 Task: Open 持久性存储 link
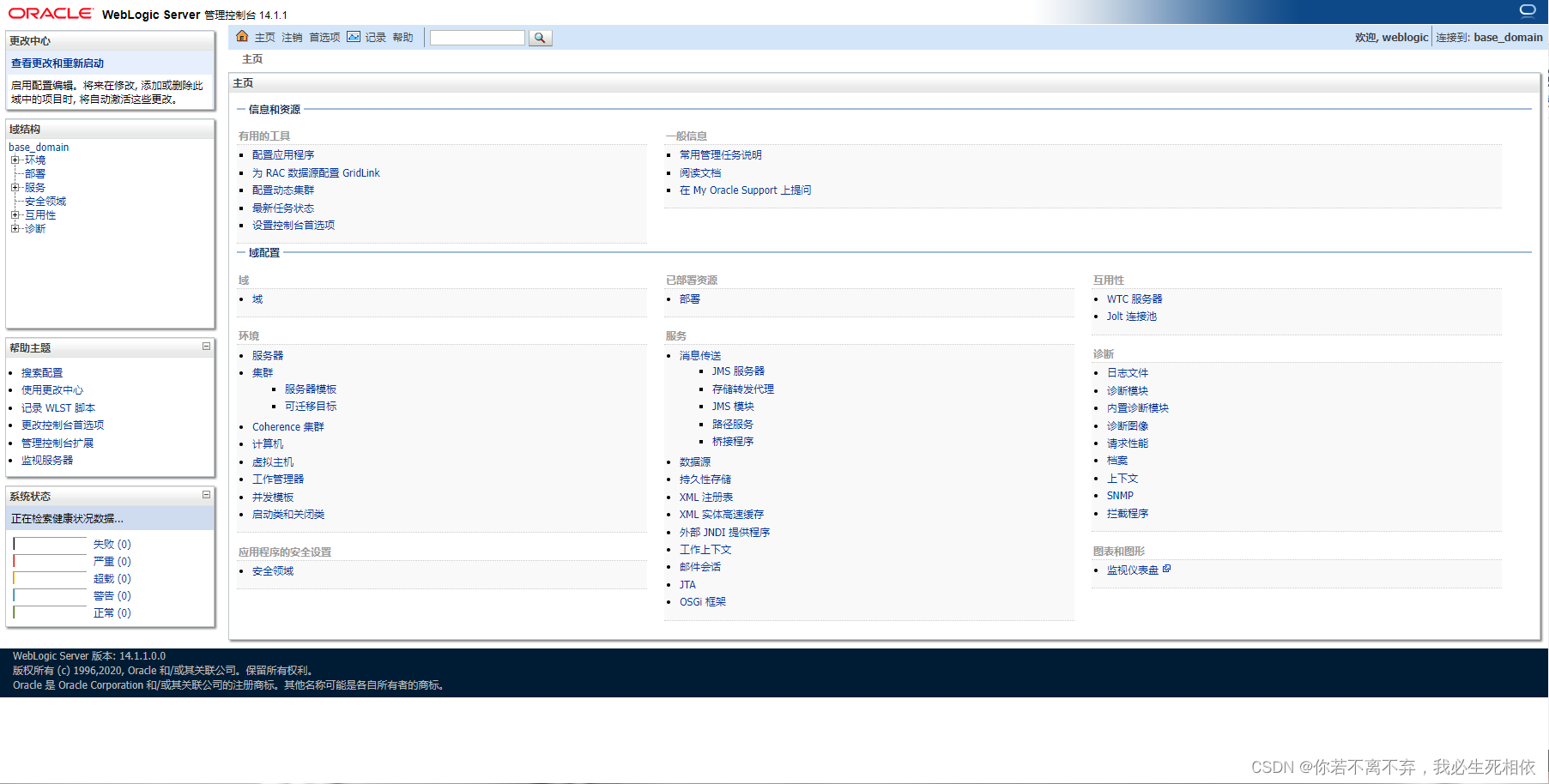tap(705, 479)
